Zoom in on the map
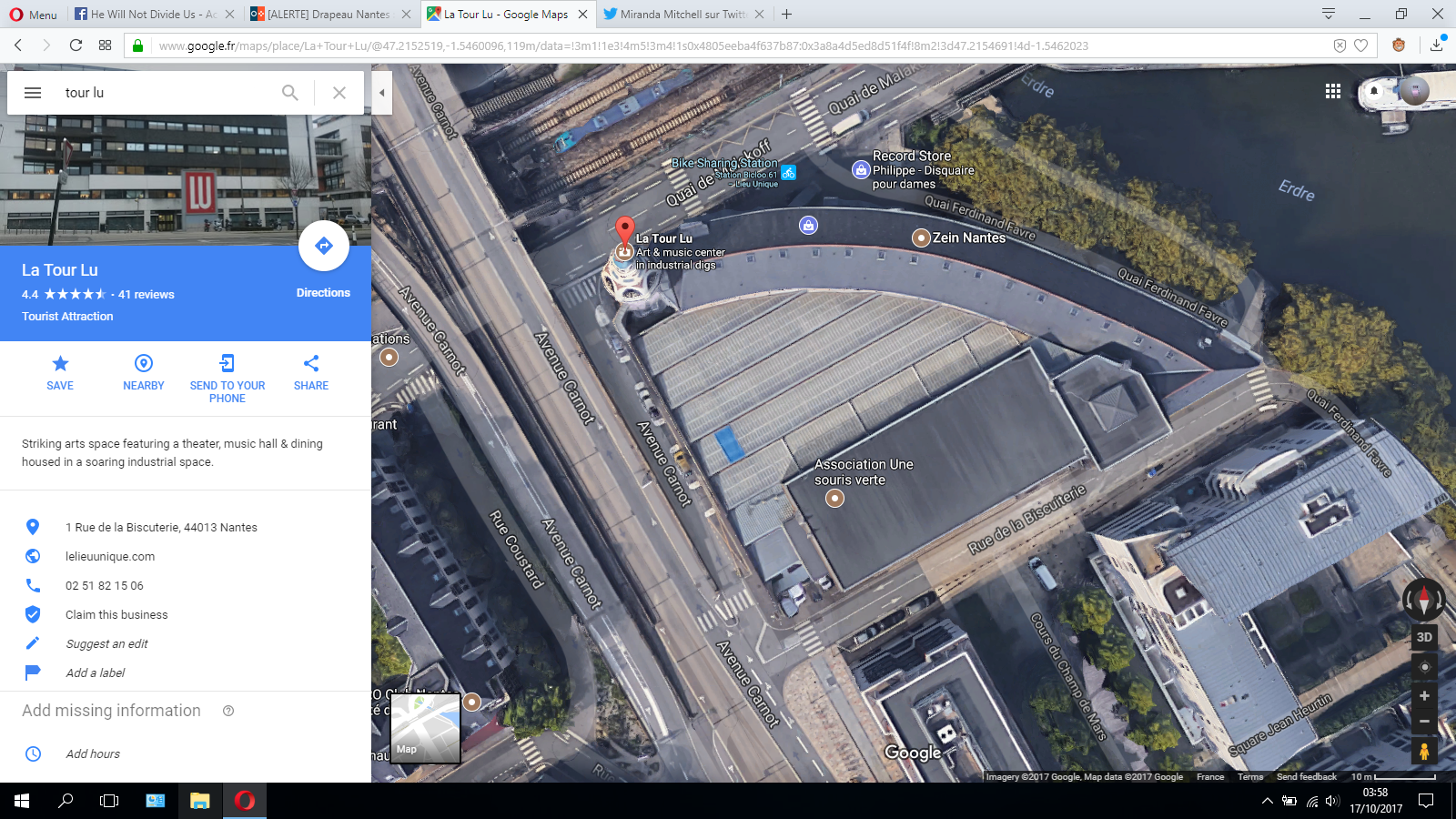 point(1424,696)
